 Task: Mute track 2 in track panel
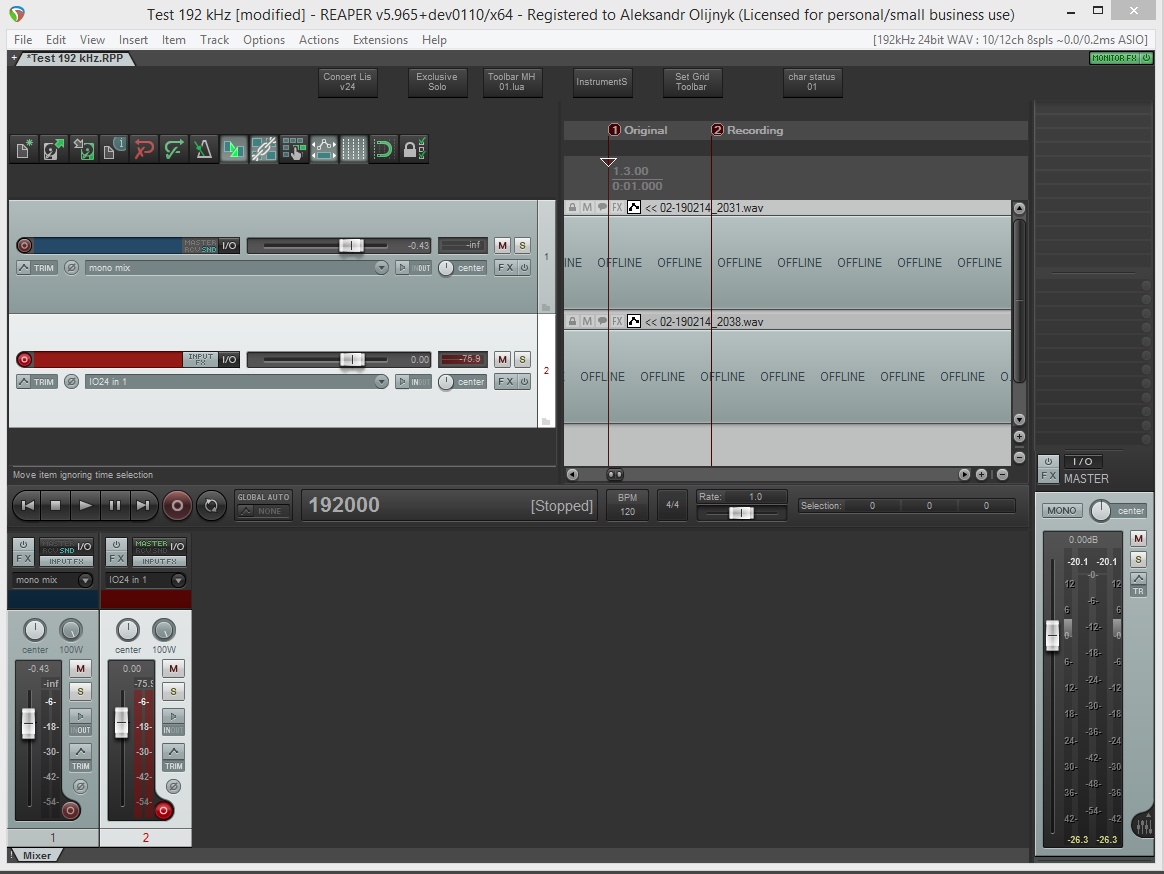(x=503, y=359)
